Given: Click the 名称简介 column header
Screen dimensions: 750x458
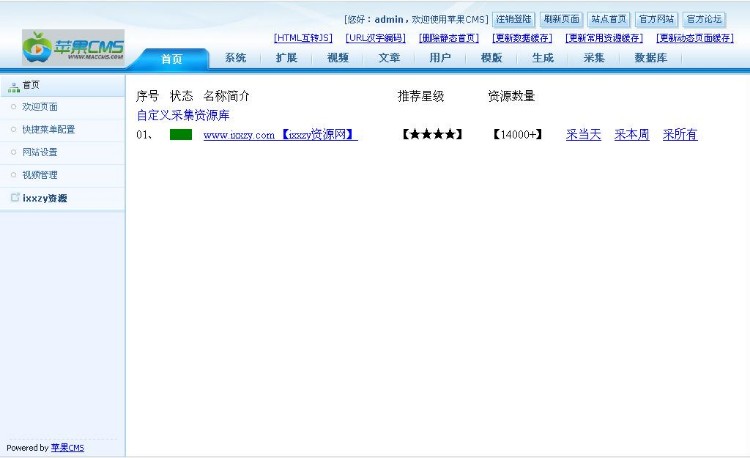Looking at the screenshot, I should click(x=226, y=96).
